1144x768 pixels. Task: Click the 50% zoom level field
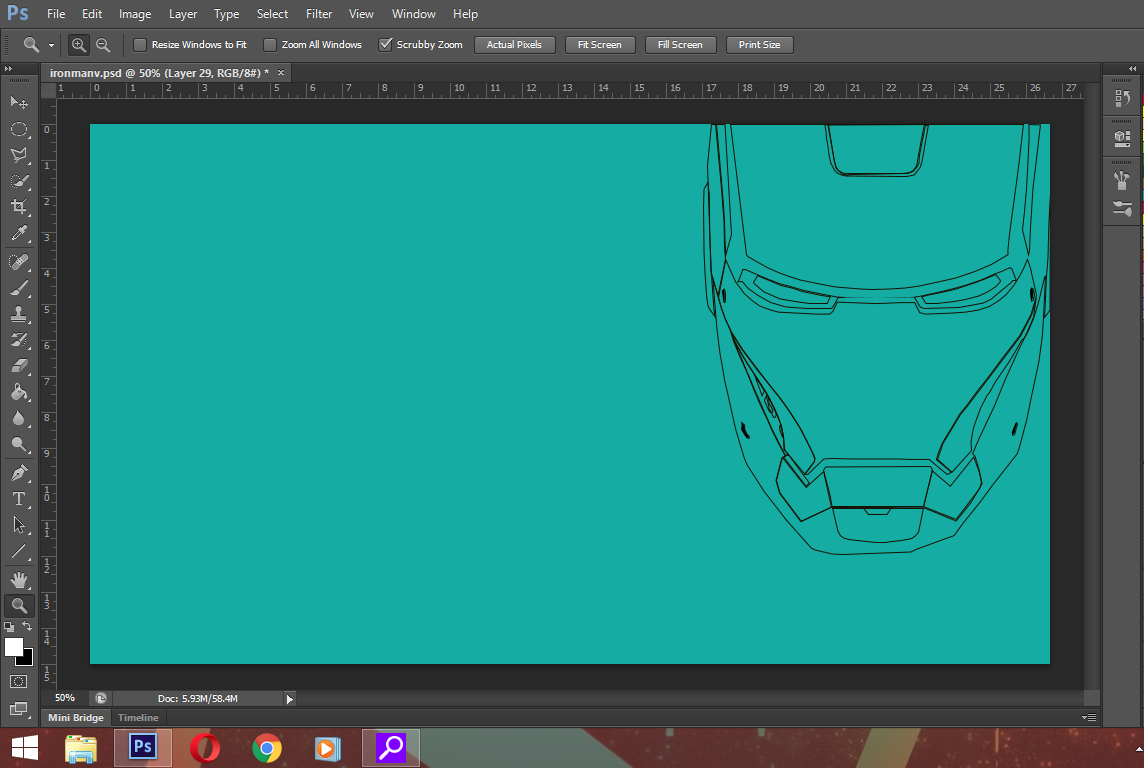click(65, 698)
